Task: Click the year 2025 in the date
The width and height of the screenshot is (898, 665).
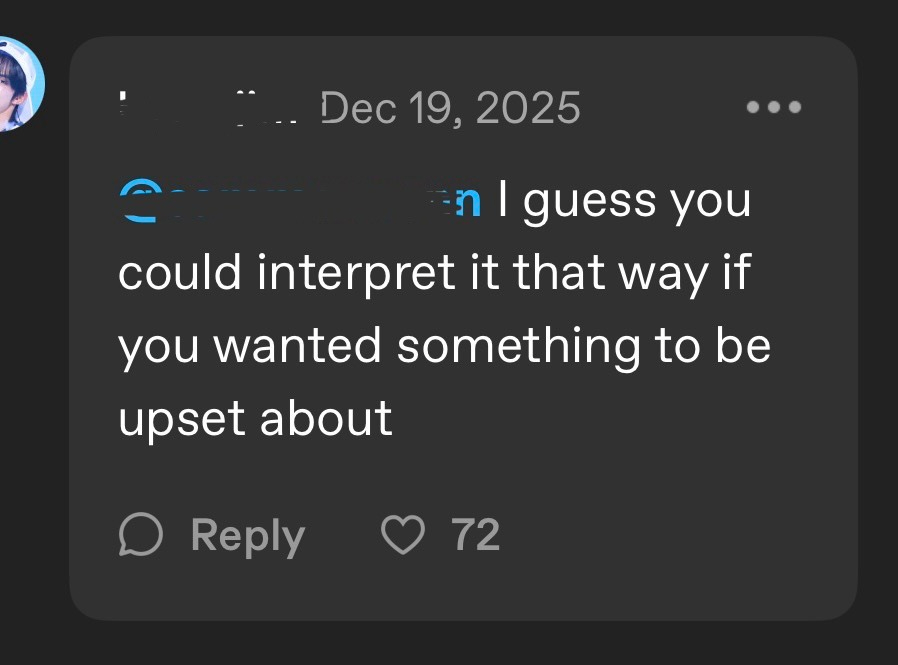Action: [x=527, y=107]
